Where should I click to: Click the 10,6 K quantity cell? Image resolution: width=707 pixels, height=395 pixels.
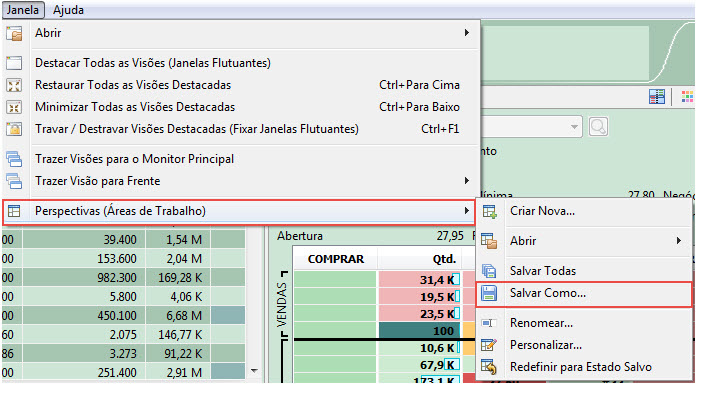pyautogui.click(x=419, y=348)
